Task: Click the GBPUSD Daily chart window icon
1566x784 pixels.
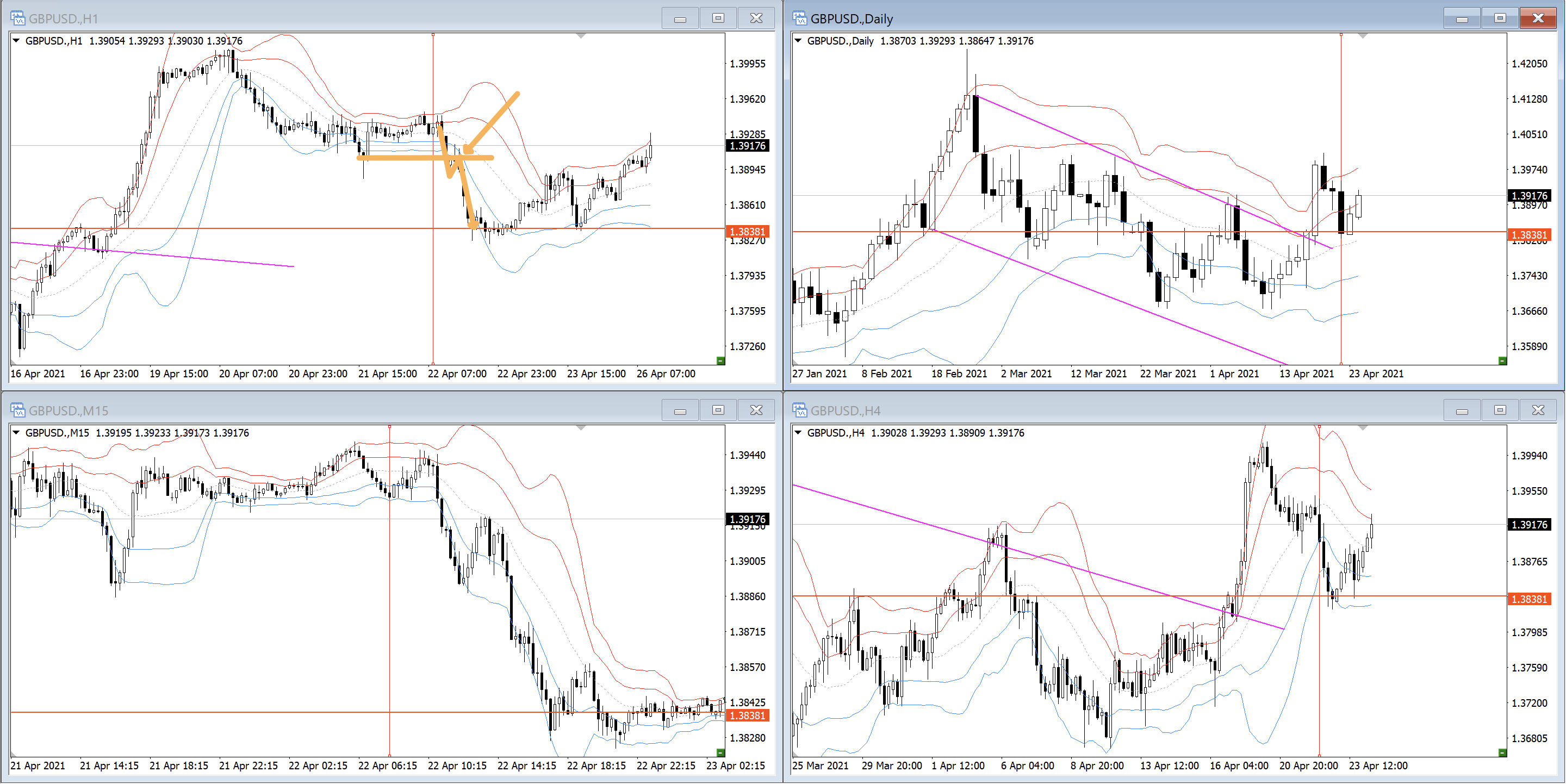Action: click(799, 18)
